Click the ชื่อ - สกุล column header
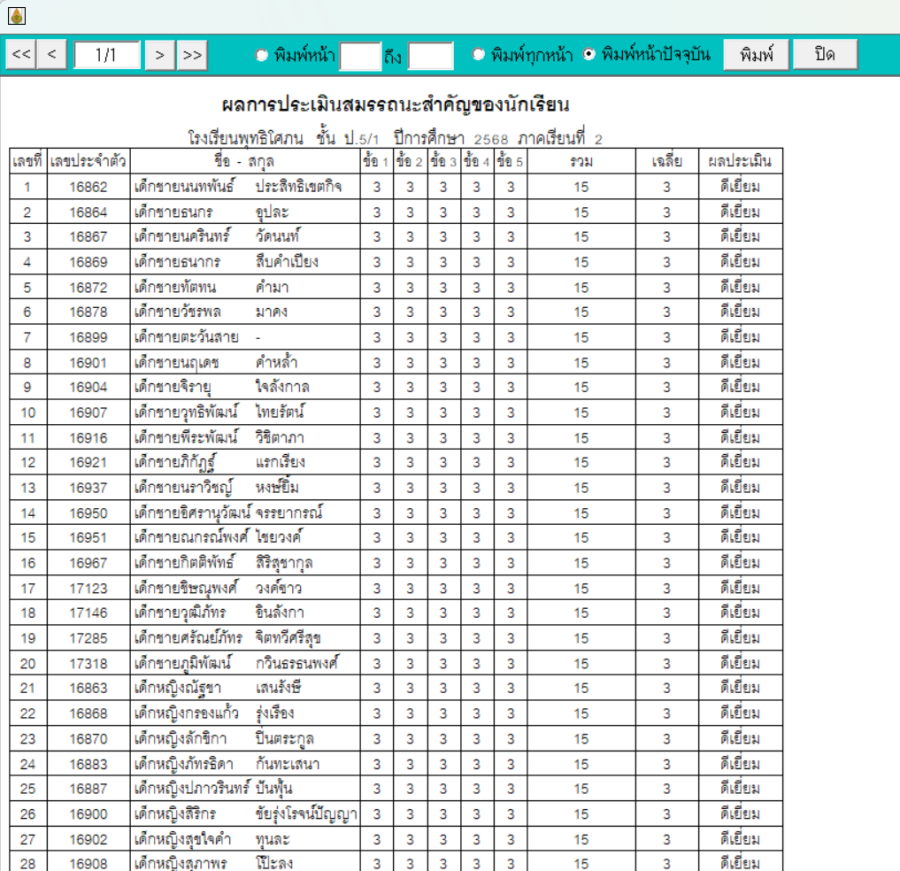This screenshot has height=871, width=900. pos(244,161)
